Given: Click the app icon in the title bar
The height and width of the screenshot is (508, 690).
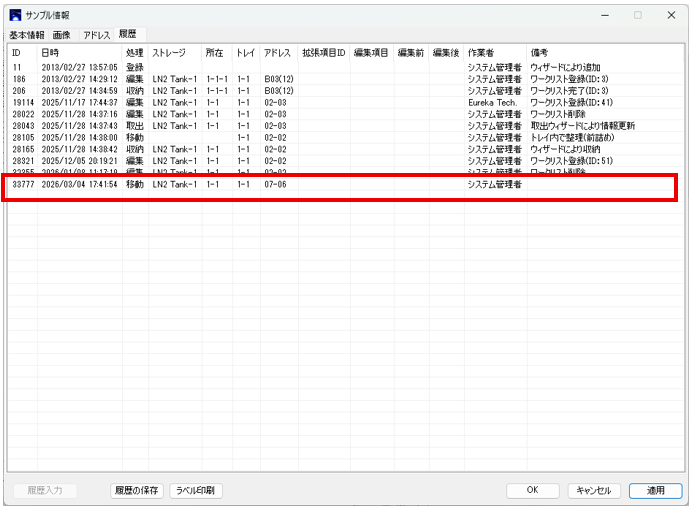Looking at the screenshot, I should coord(15,15).
